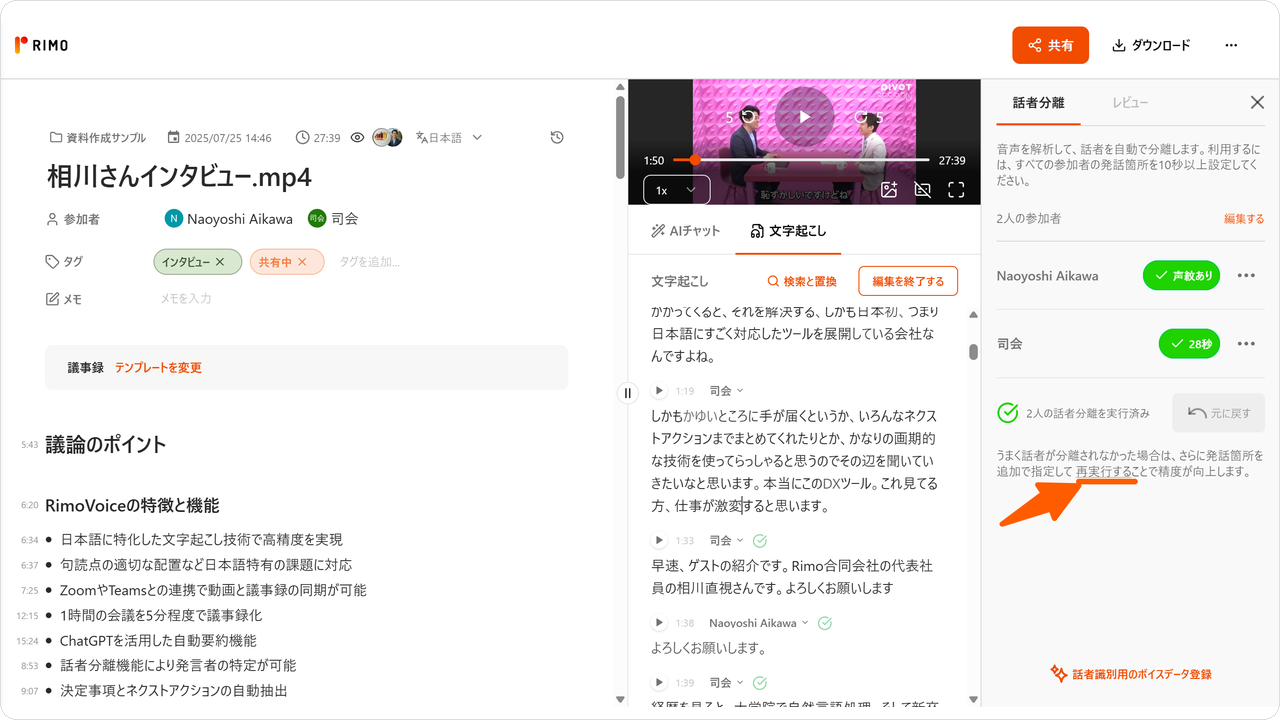Click テンプレートを変更 link

click(x=158, y=368)
